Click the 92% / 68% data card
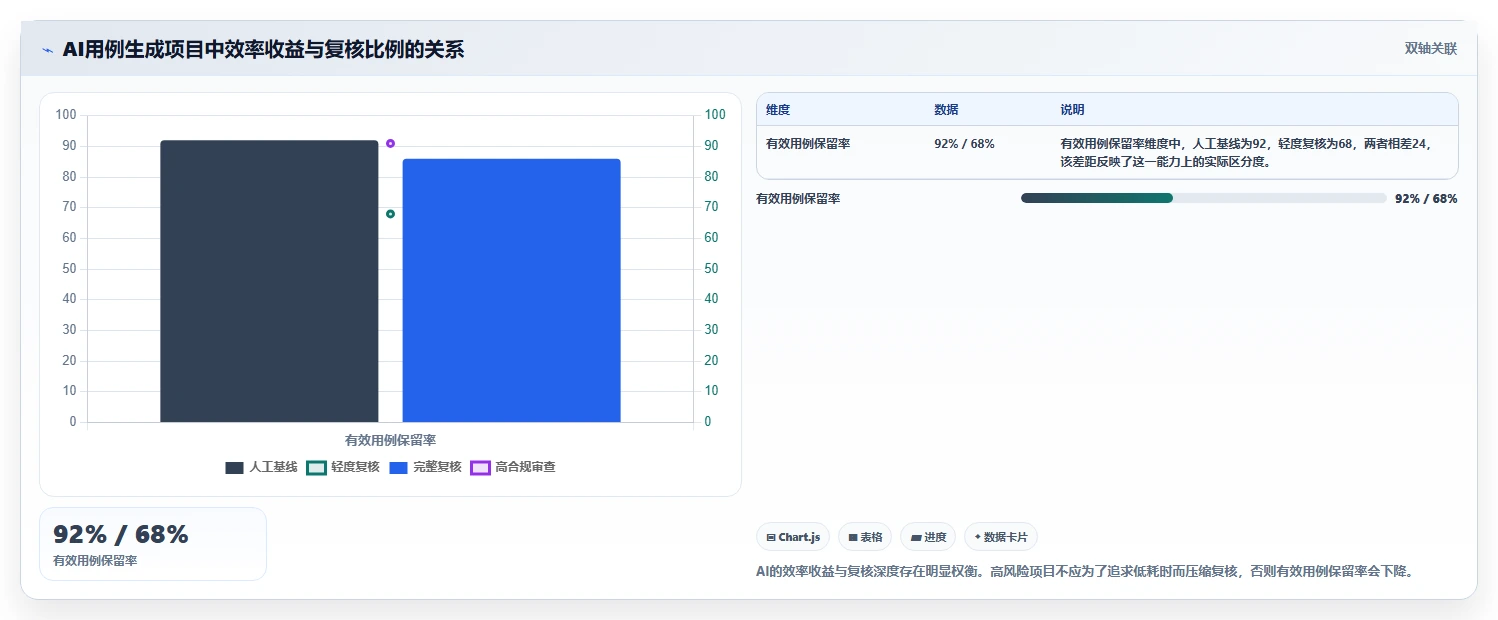Image resolution: width=1498 pixels, height=620 pixels. pyautogui.click(x=153, y=544)
